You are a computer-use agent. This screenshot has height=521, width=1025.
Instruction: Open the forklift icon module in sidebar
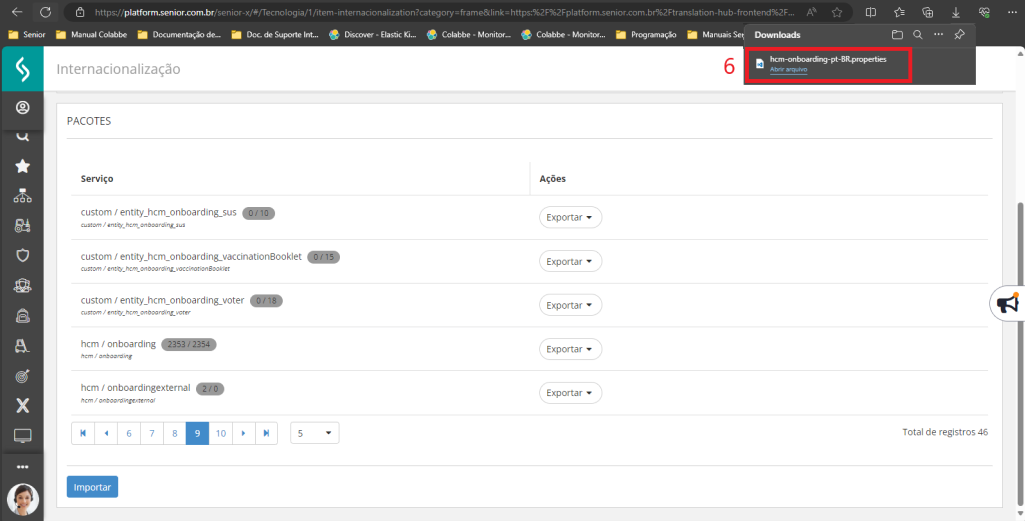[x=23, y=346]
